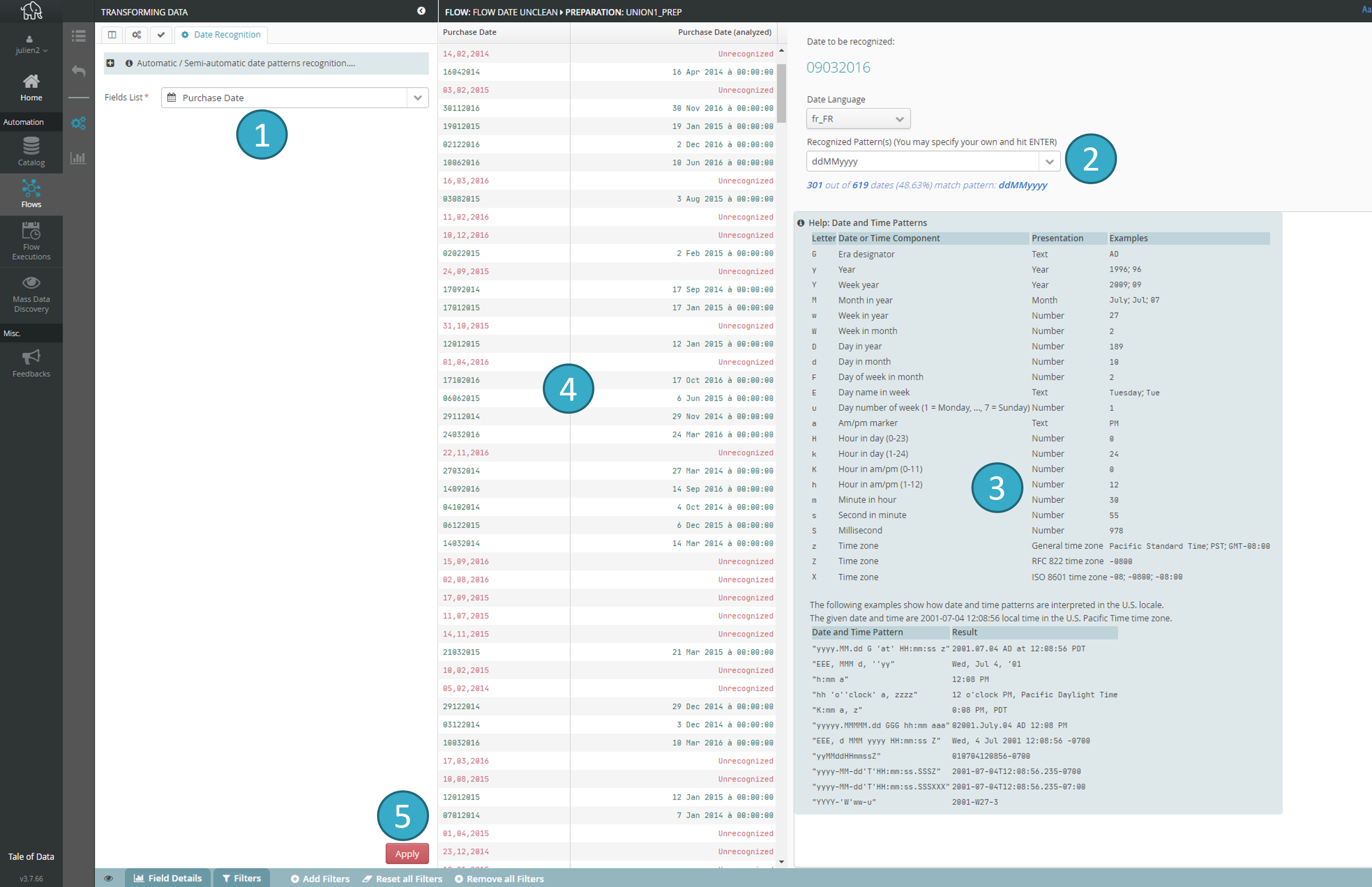Select the row with value 07012014

tap(607, 816)
